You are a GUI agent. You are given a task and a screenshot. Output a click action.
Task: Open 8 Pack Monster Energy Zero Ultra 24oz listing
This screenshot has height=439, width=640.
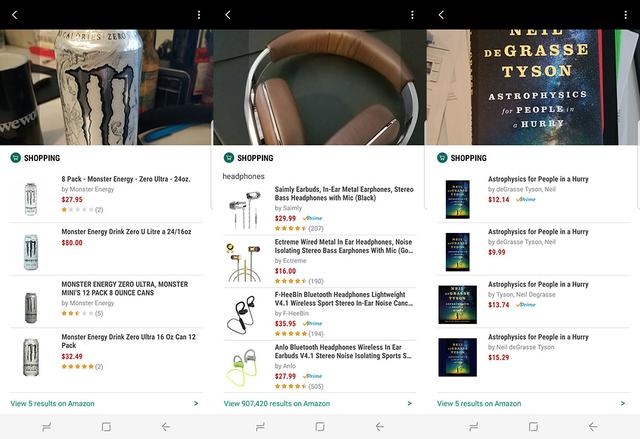click(x=107, y=196)
